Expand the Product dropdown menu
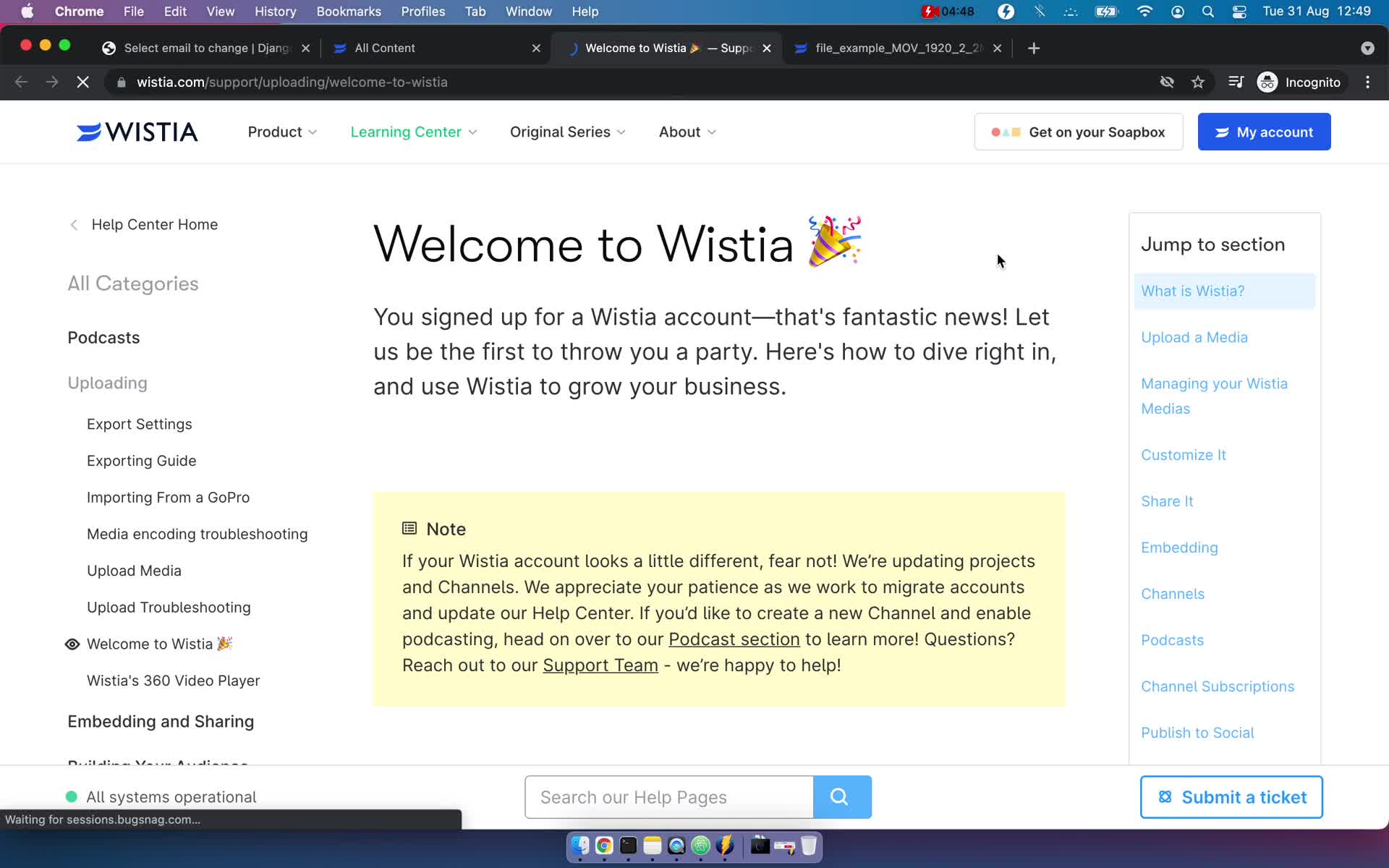This screenshot has width=1389, height=868. click(282, 132)
